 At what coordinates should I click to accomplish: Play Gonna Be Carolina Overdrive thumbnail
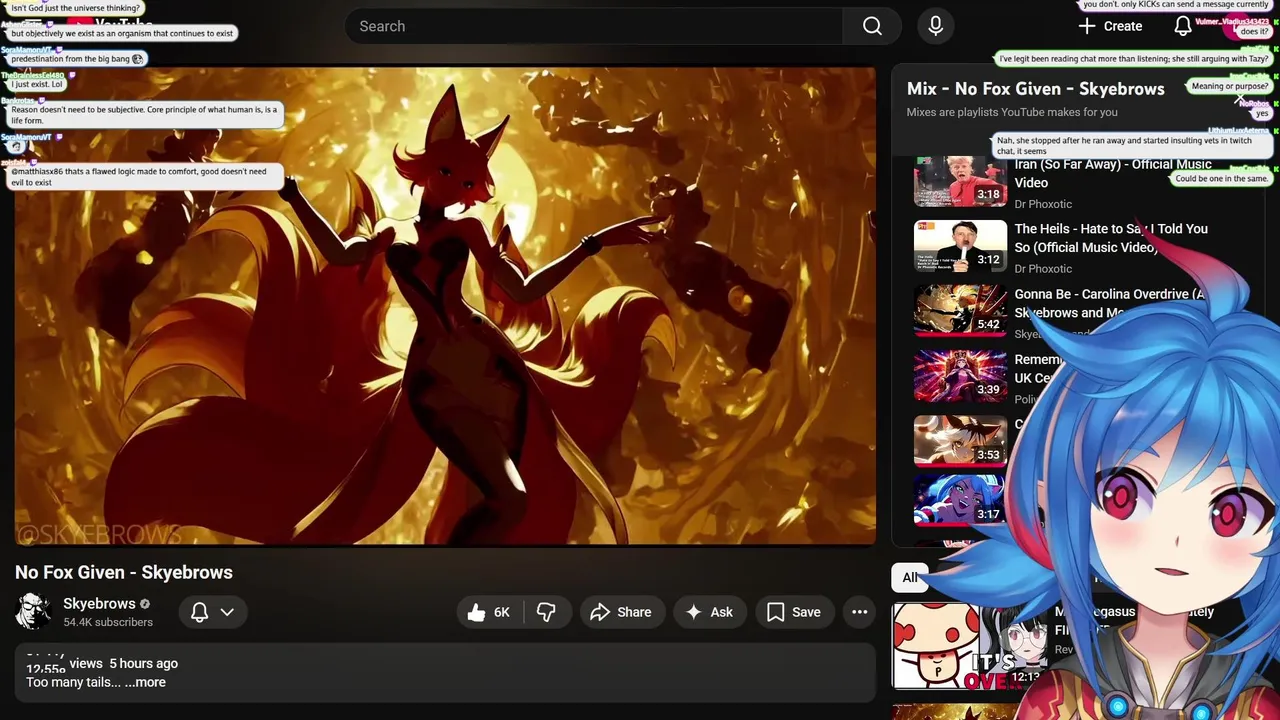(x=960, y=311)
